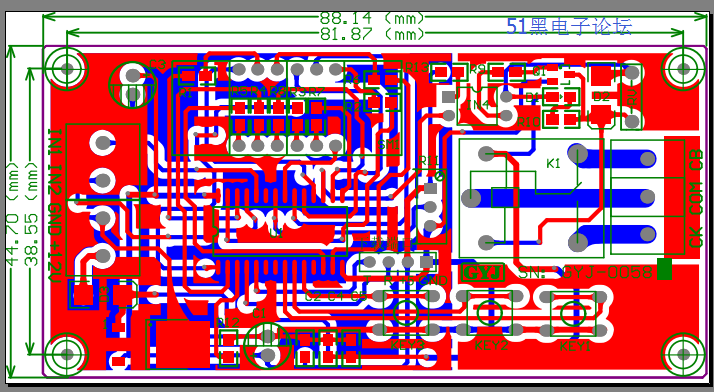Select the +12V terminal pad

tap(103, 256)
